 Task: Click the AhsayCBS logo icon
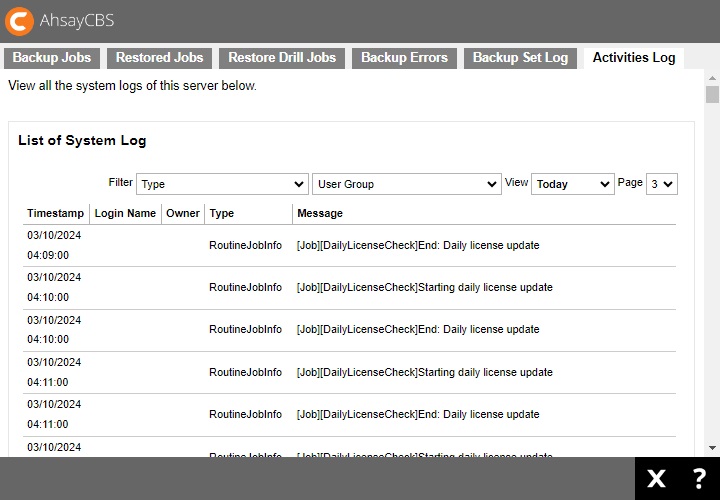tap(19, 21)
